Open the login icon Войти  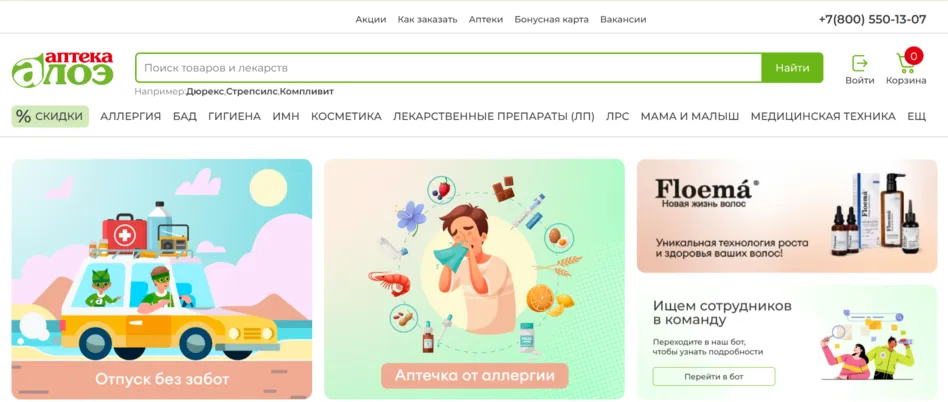point(860,70)
